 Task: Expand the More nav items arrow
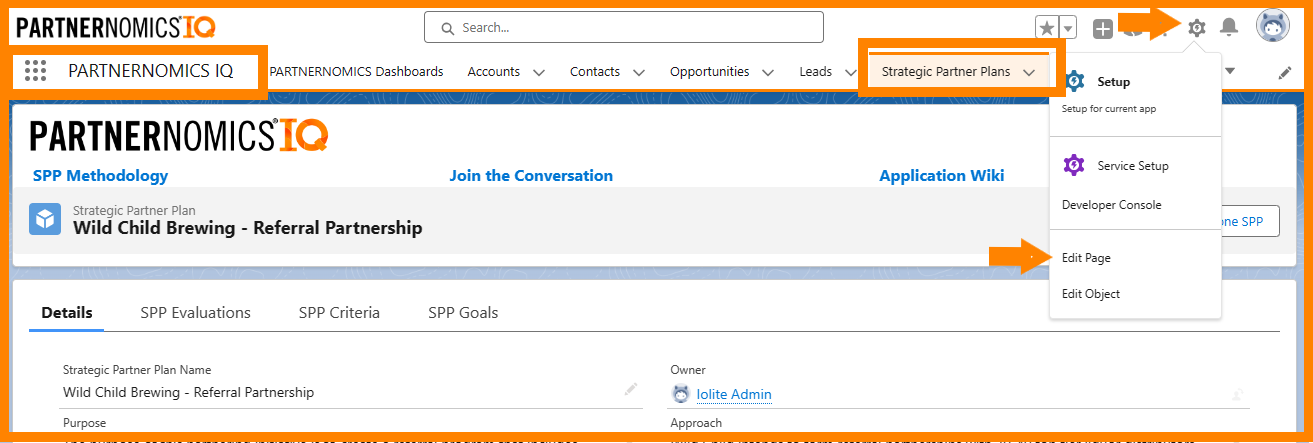click(1230, 71)
